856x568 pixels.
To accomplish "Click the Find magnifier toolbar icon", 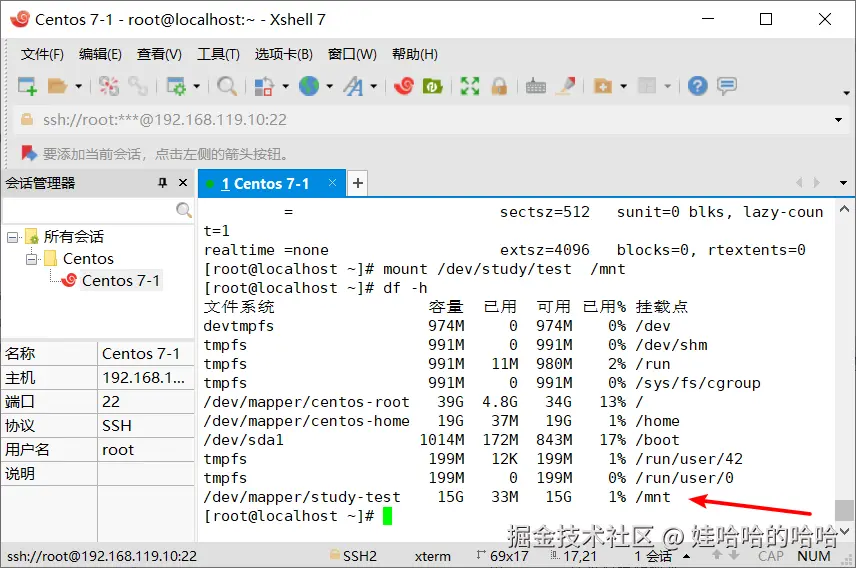I will pyautogui.click(x=227, y=86).
